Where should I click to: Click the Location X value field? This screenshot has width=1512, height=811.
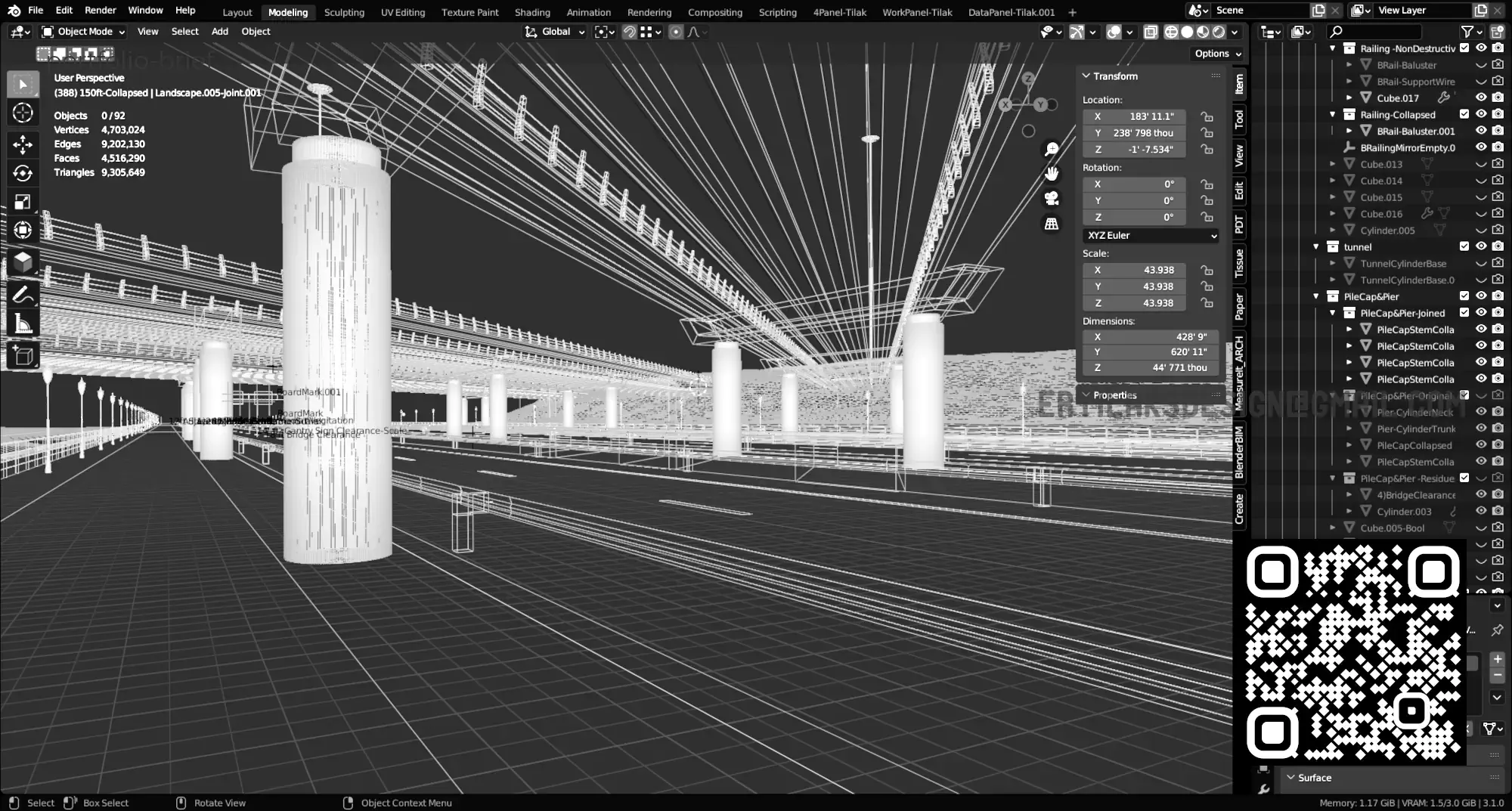pos(1134,116)
